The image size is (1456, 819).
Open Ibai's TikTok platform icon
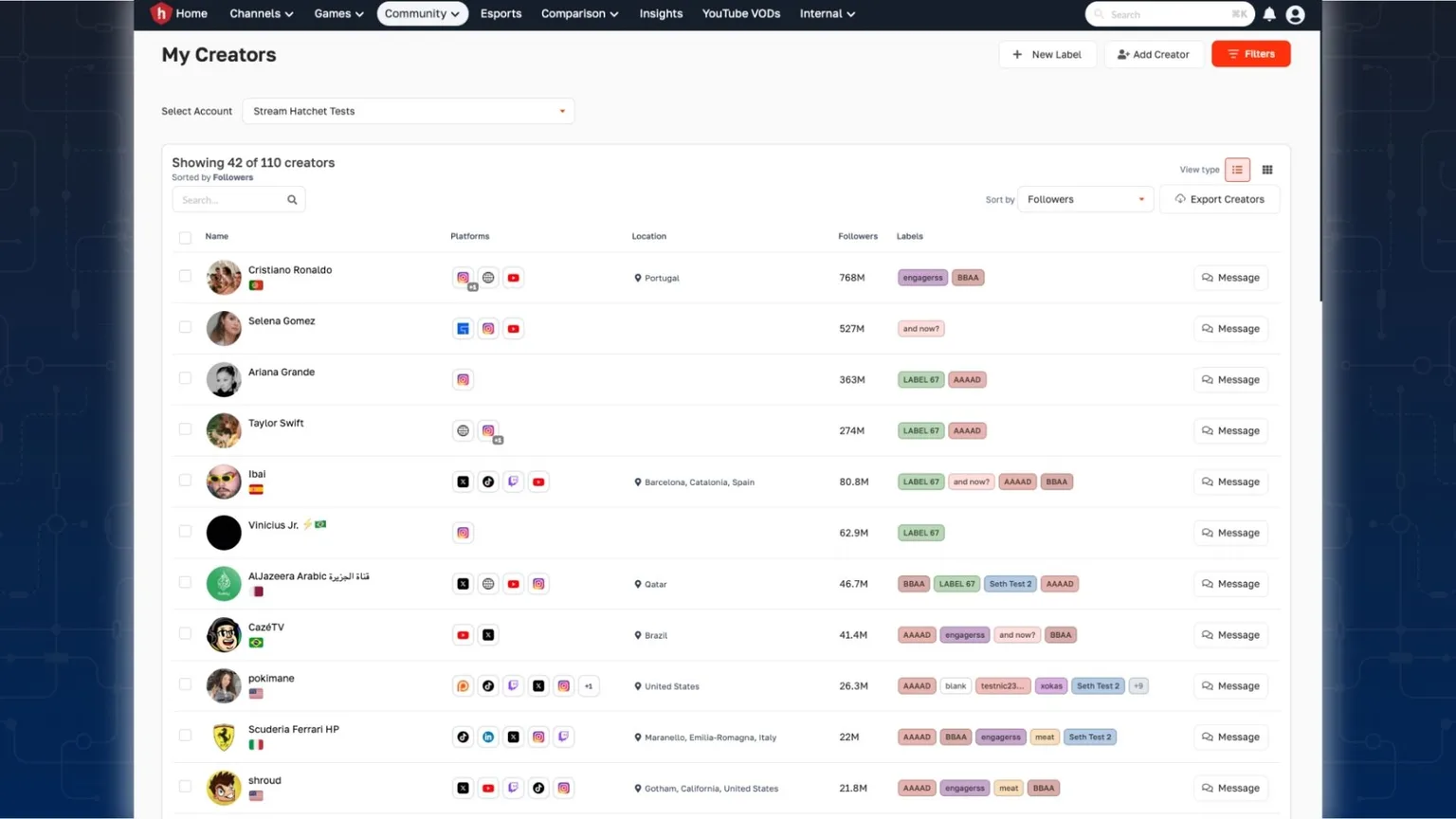pyautogui.click(x=488, y=482)
